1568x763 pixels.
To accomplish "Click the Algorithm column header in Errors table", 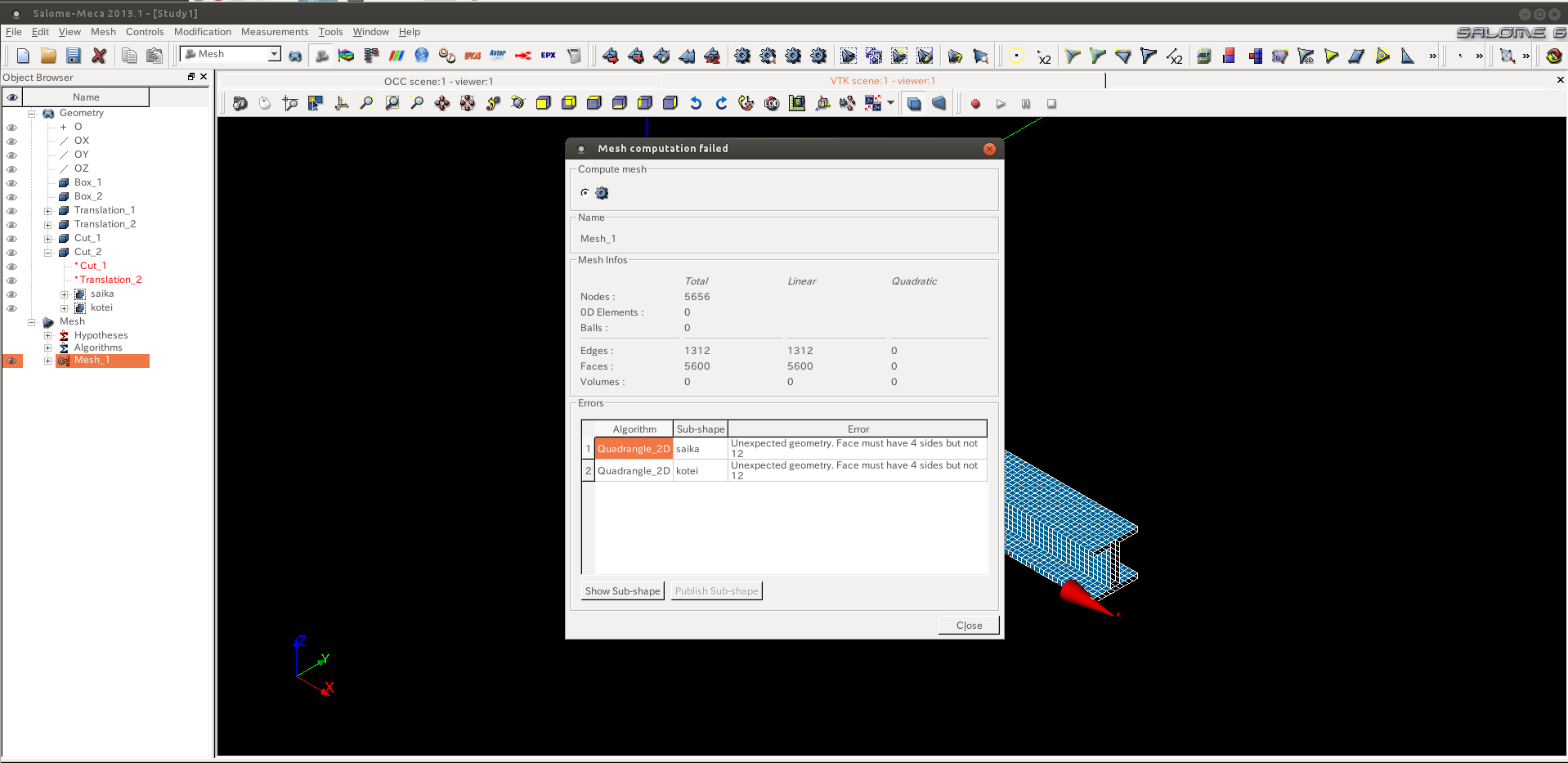I will pos(634,429).
